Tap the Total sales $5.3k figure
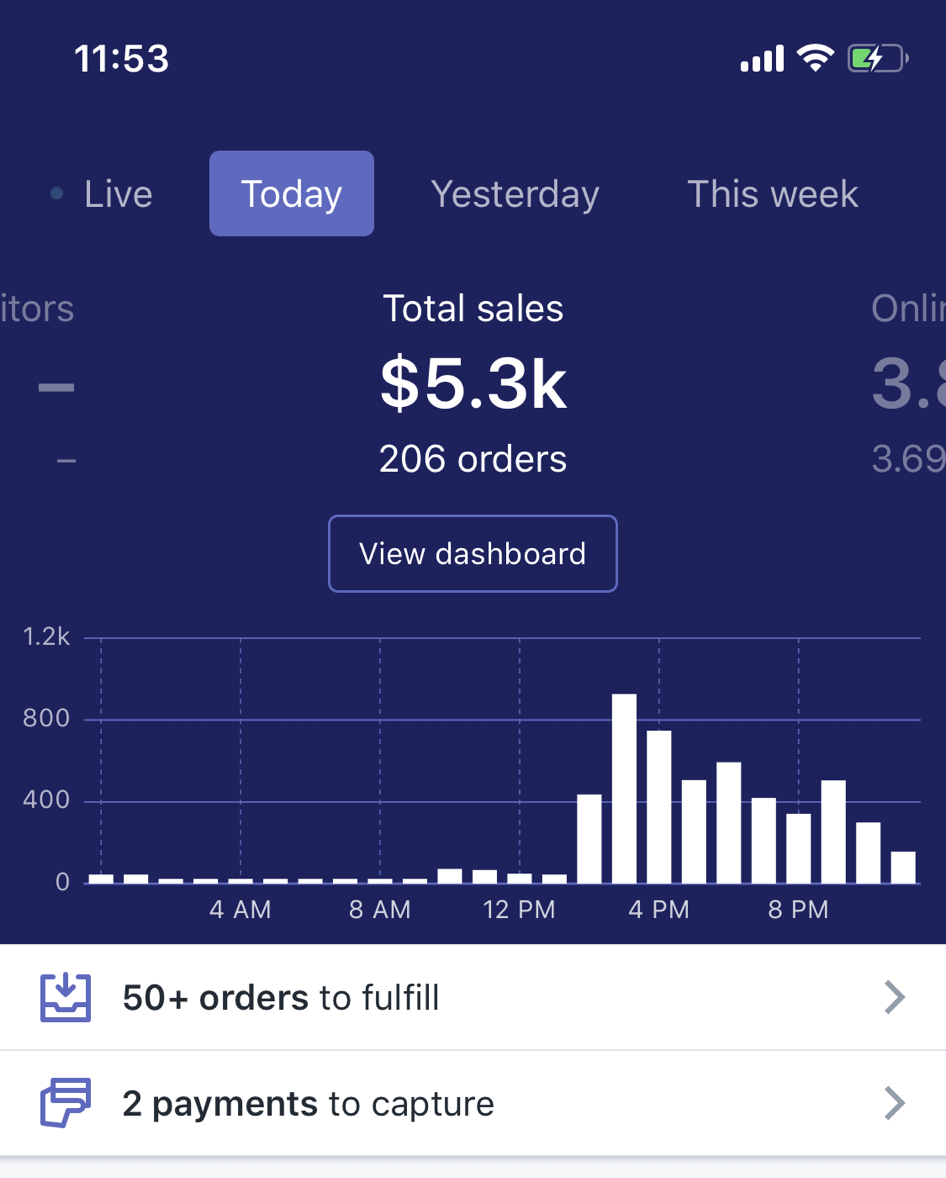 click(473, 385)
